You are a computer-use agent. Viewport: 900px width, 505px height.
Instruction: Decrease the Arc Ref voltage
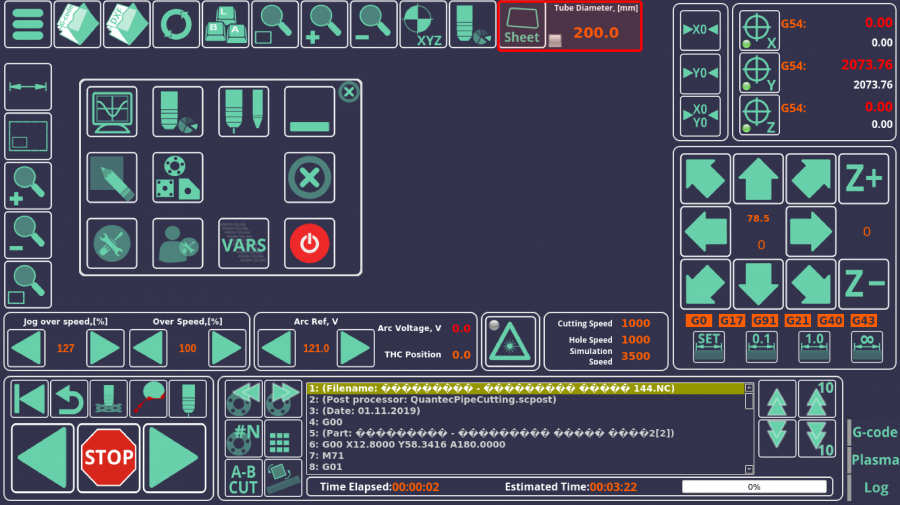tap(278, 348)
